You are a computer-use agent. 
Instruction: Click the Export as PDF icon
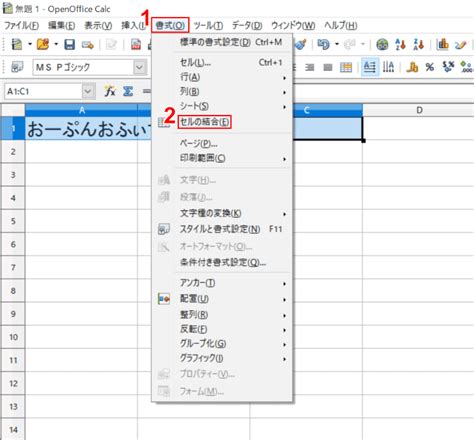136,45
